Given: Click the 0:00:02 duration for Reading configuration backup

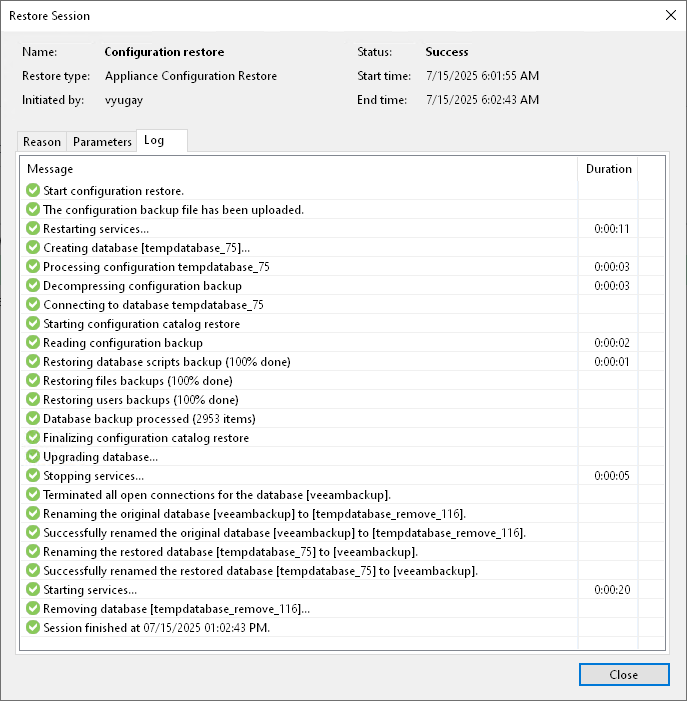Looking at the screenshot, I should (x=611, y=343).
